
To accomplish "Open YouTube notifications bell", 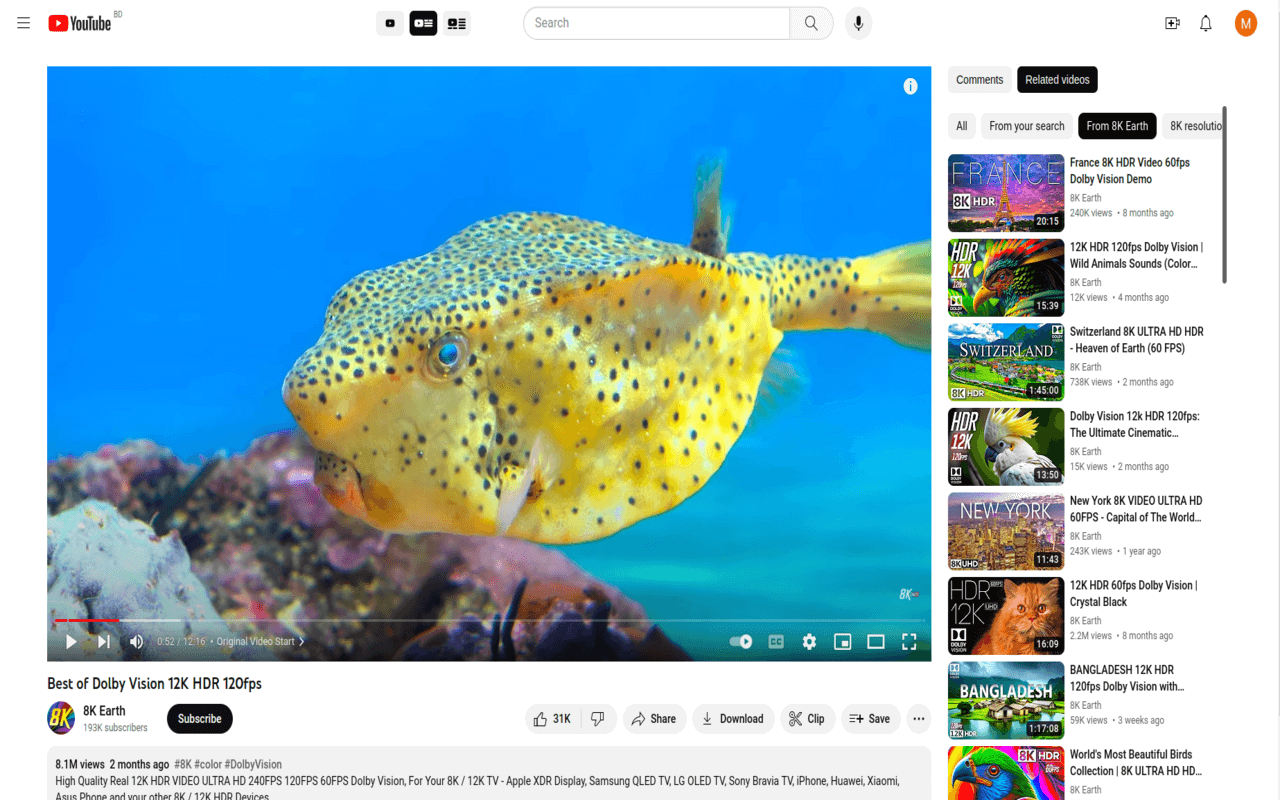I will click(1205, 23).
